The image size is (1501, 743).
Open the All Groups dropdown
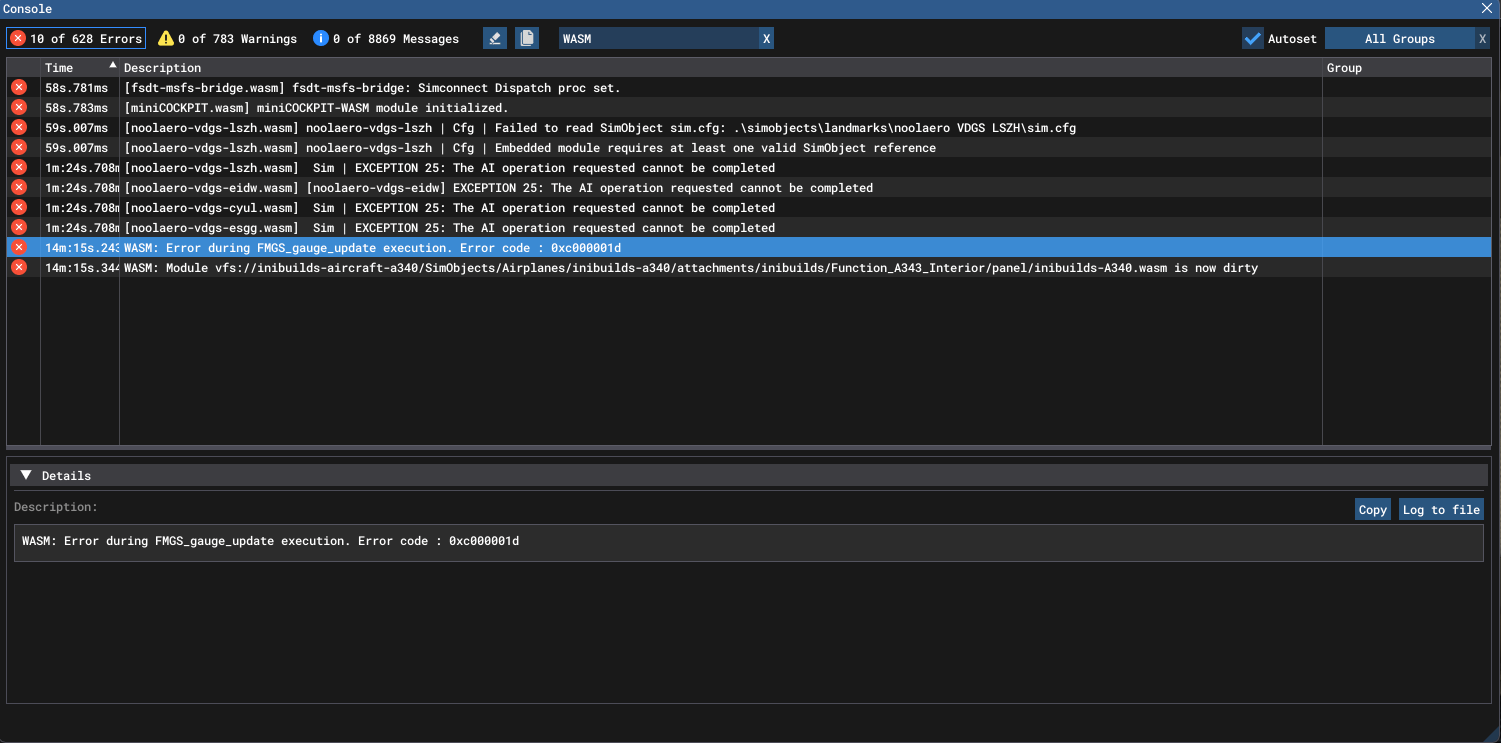1399,38
